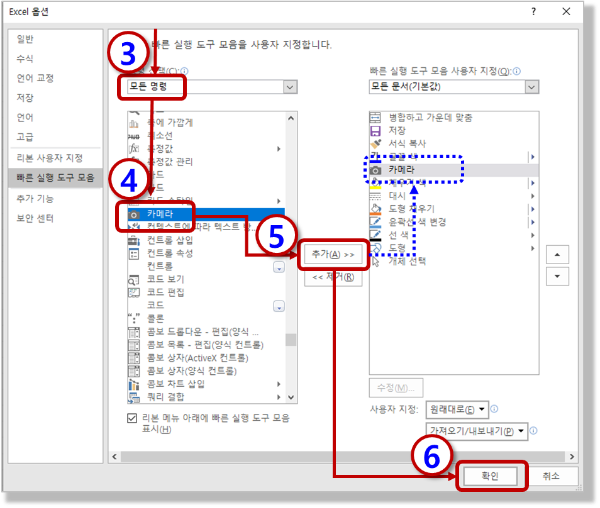
Task: Click the command list scroll up arrow
Action: pyautogui.click(x=291, y=118)
